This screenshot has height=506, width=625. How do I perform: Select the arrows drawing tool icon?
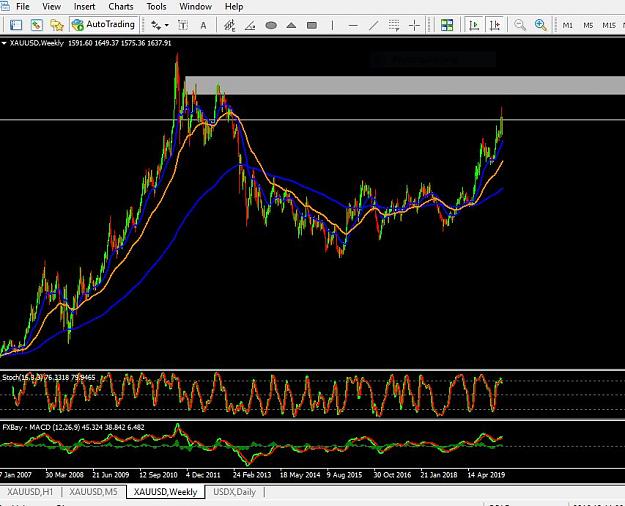(x=156, y=26)
